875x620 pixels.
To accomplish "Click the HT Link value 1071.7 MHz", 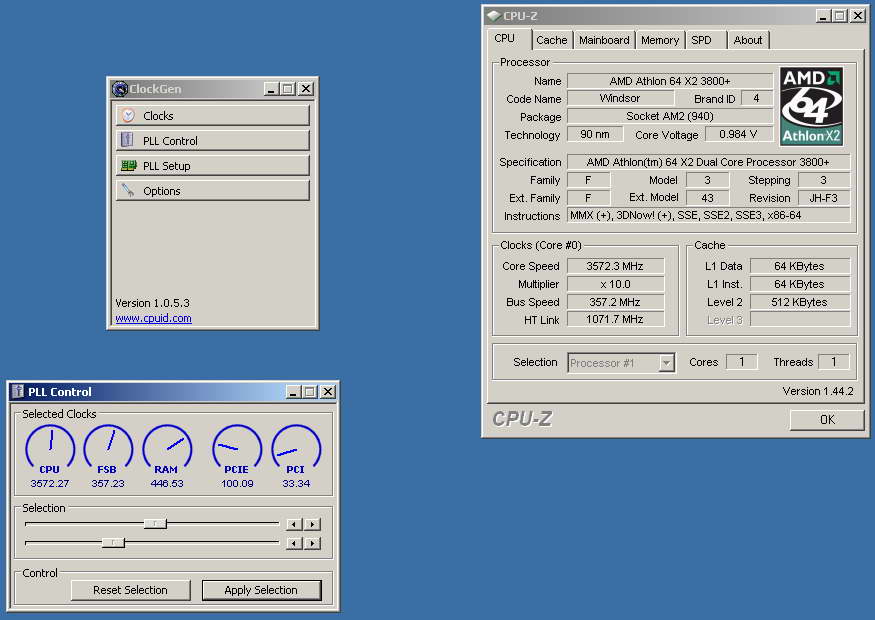I will 616,319.
